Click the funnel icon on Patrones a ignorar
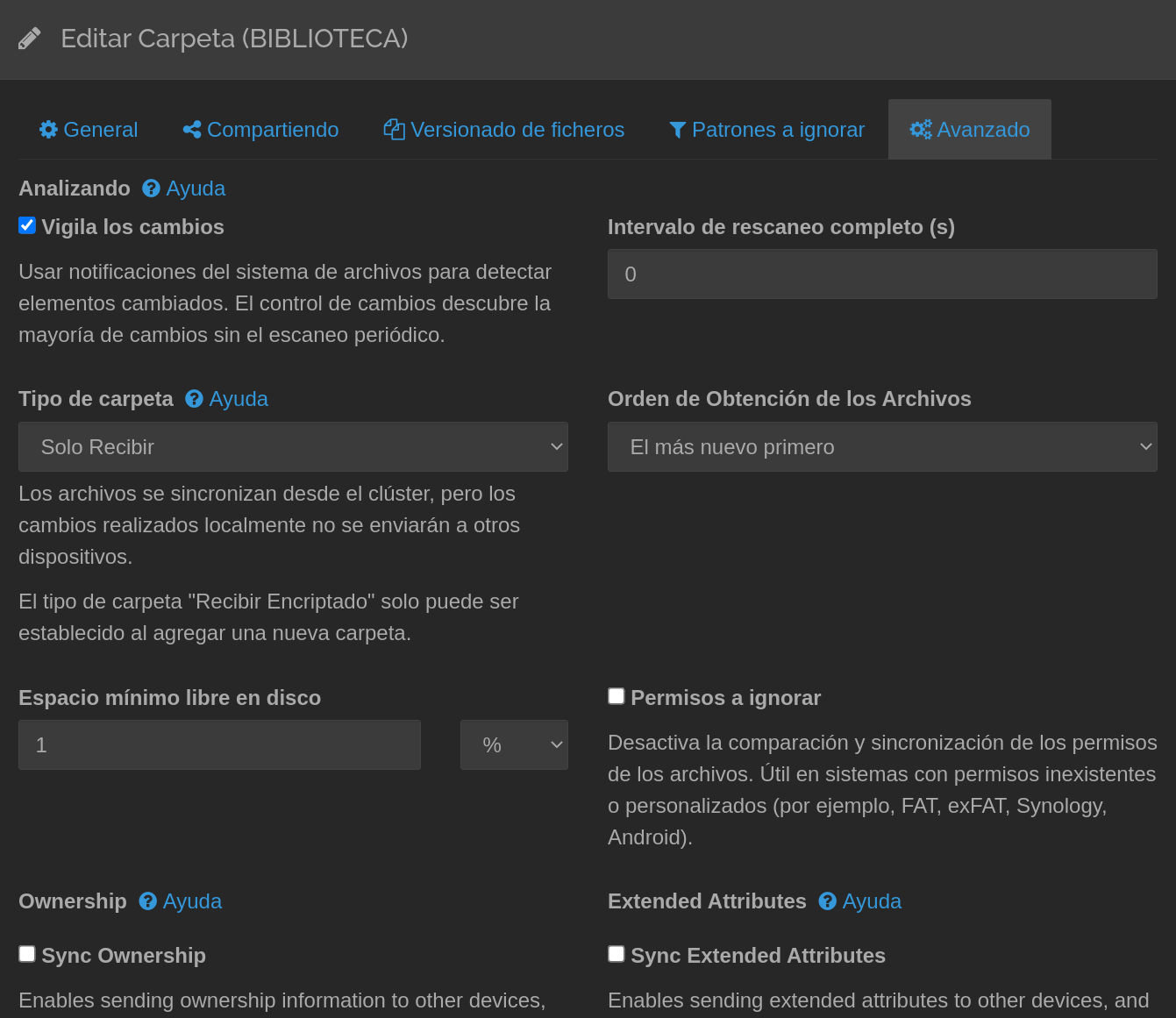The image size is (1176, 1018). click(x=677, y=130)
